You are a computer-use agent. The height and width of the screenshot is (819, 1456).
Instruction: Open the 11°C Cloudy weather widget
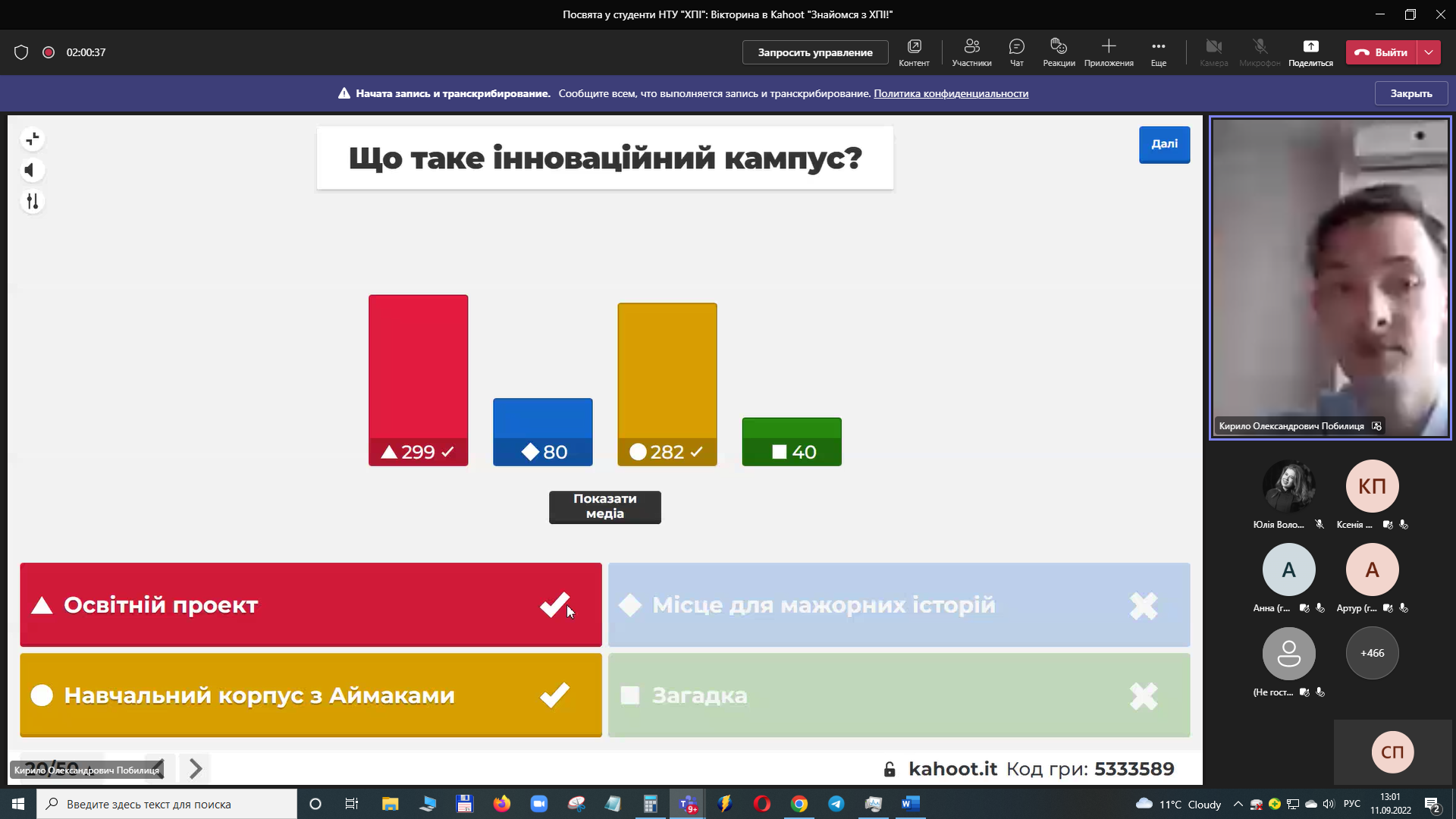tap(1178, 804)
